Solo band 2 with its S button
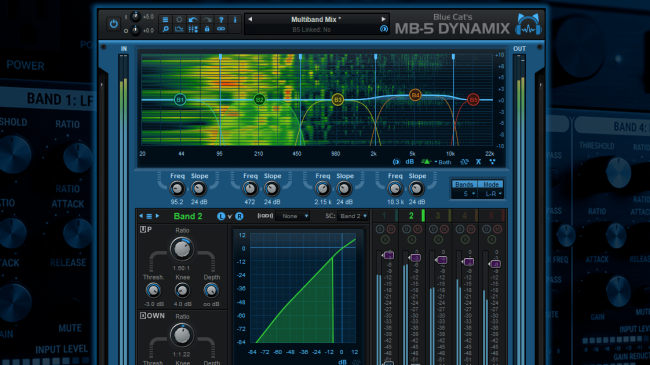Screen dimensions: 650x365 pyautogui.click(x=411, y=239)
